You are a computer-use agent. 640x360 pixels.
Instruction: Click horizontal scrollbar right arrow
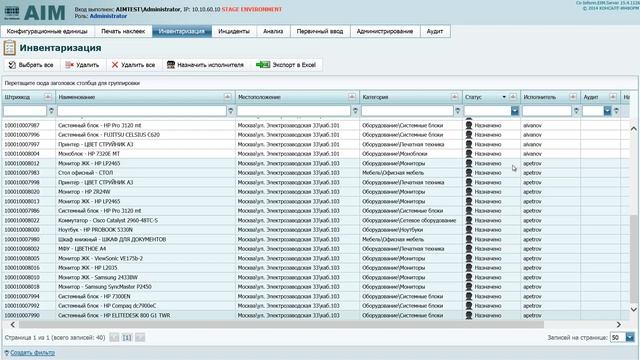619,324
